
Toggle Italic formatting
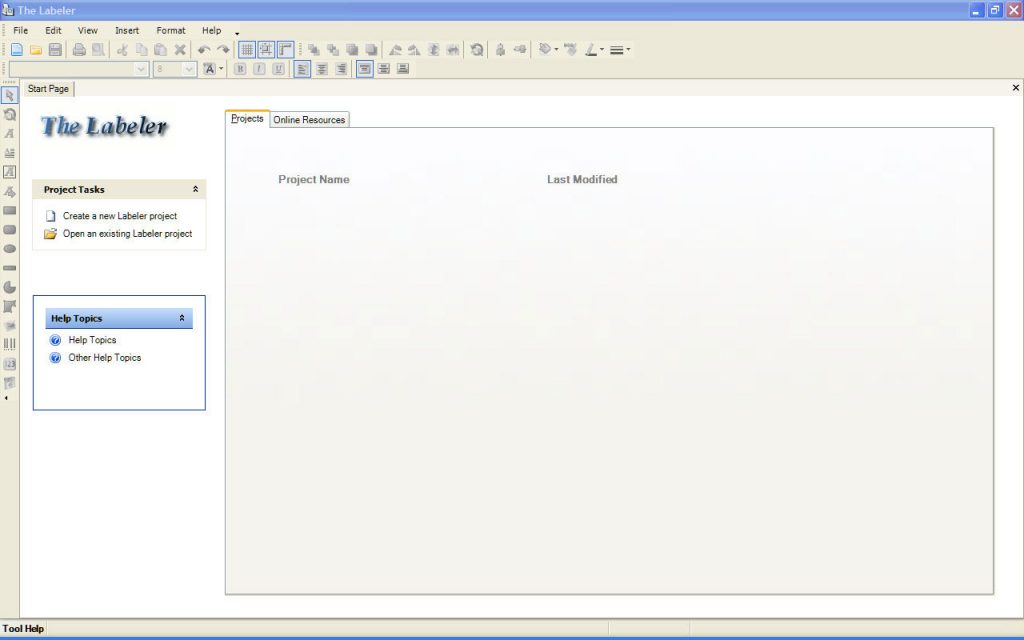tap(259, 69)
